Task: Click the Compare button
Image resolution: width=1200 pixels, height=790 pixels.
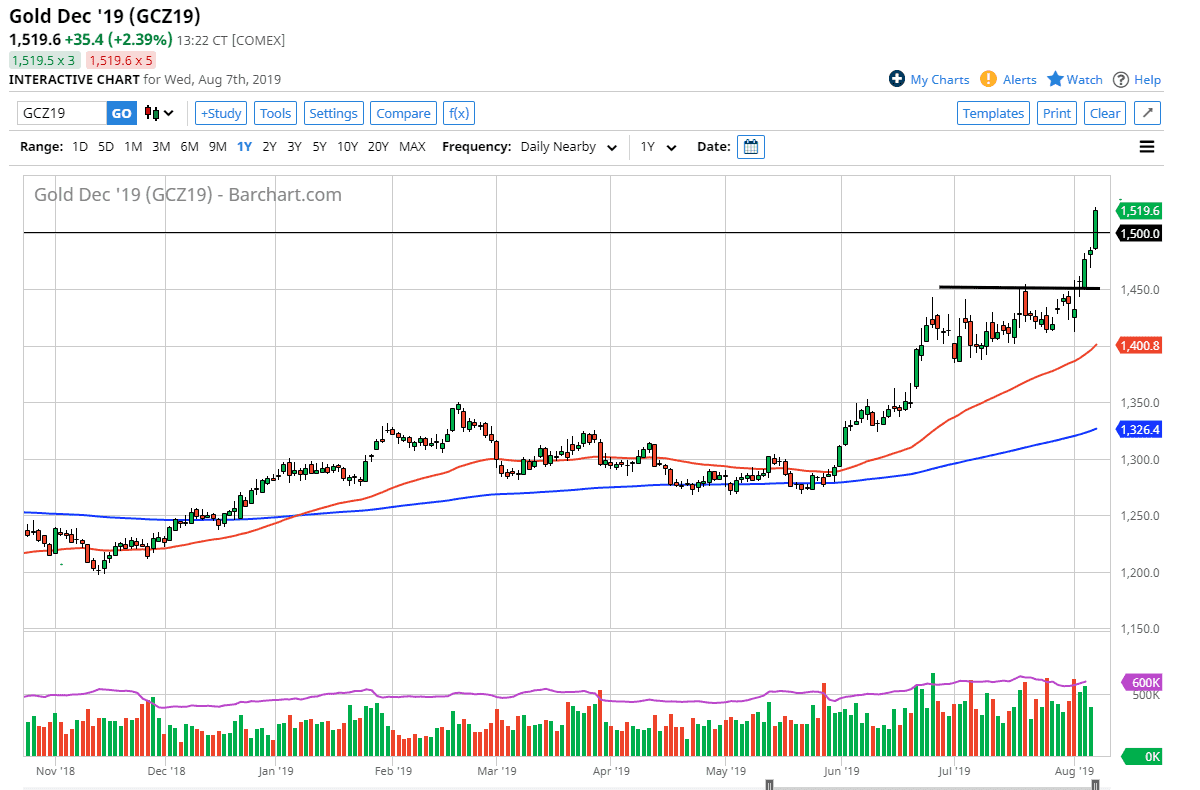Action: pos(403,113)
